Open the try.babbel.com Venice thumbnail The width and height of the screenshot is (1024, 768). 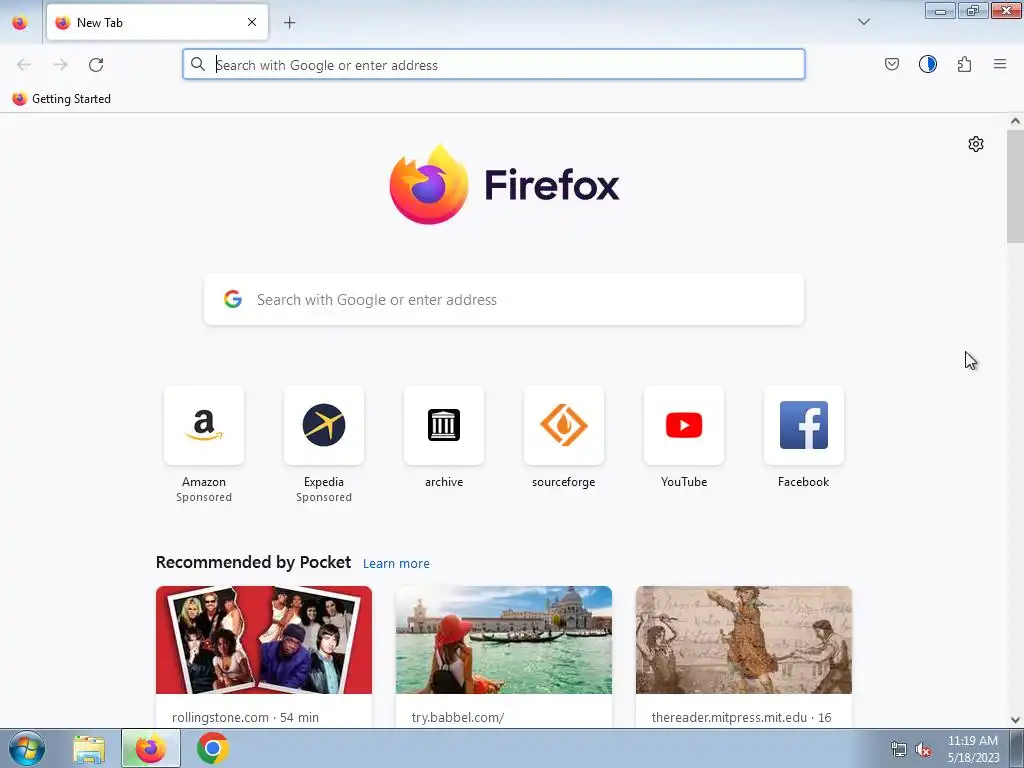[x=504, y=640]
